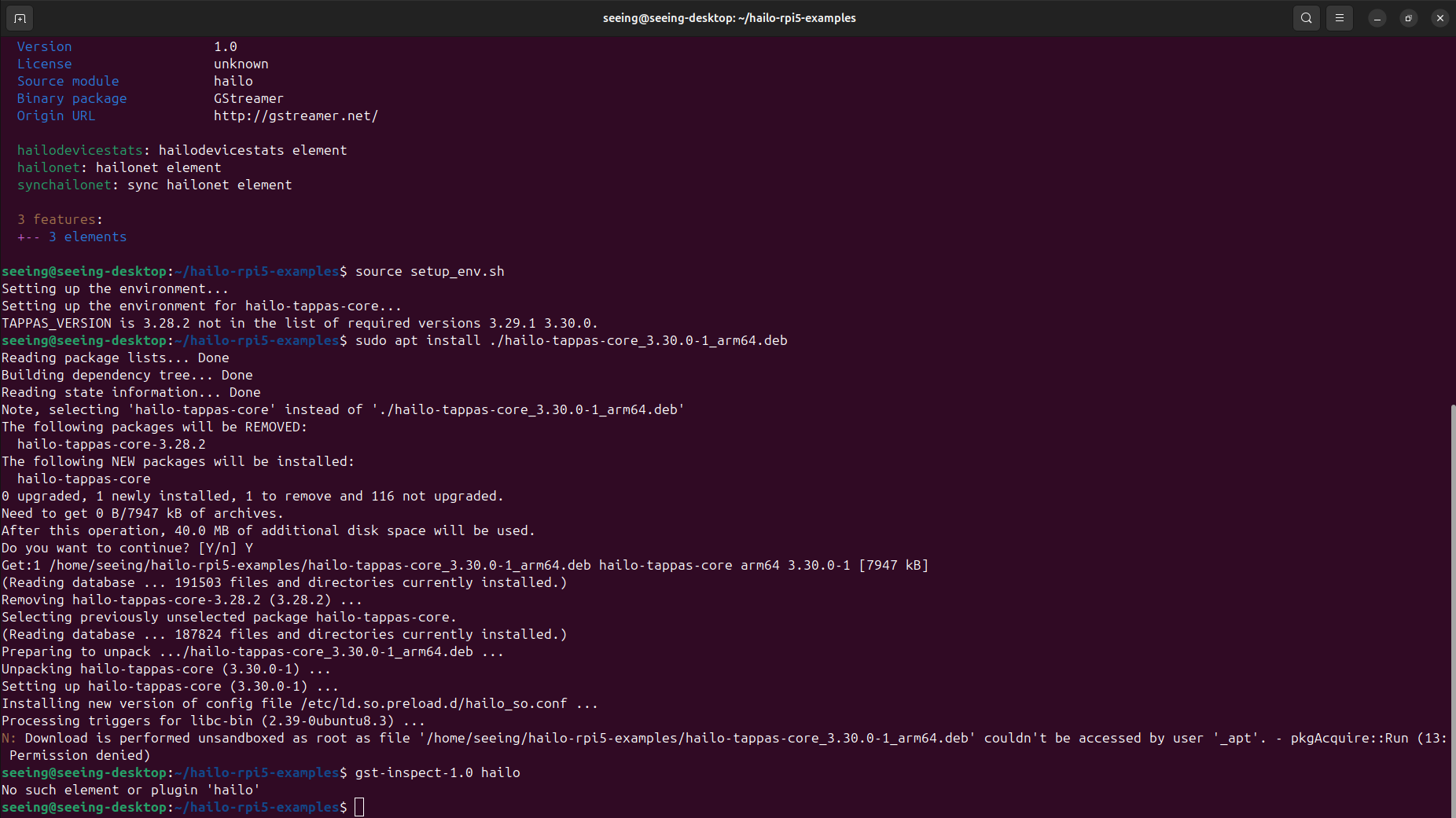Image resolution: width=1456 pixels, height=818 pixels.
Task: Open the terminal hamburger menu
Action: (x=1340, y=18)
